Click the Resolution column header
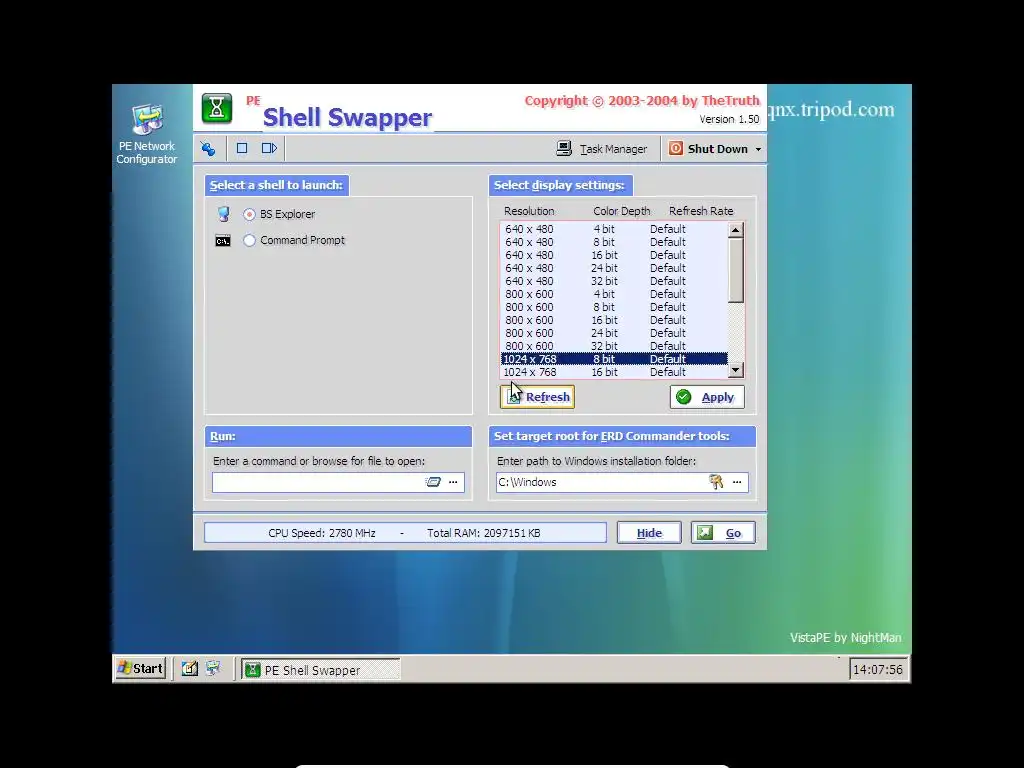Screen dimensions: 1024x768 click(x=529, y=211)
